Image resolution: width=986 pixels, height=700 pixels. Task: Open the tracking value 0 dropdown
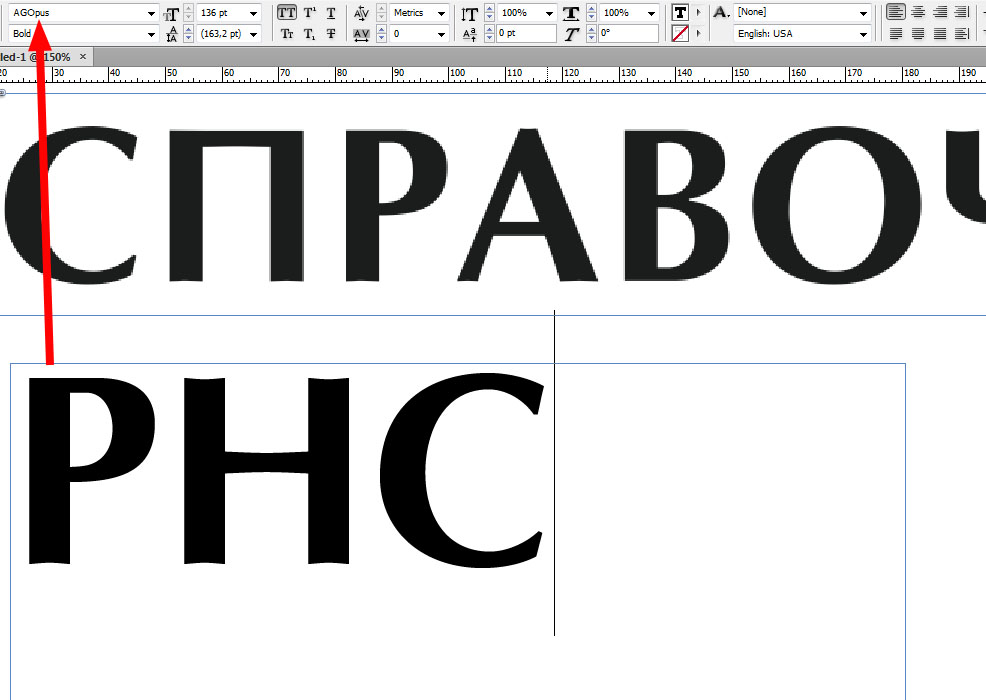click(x=441, y=35)
